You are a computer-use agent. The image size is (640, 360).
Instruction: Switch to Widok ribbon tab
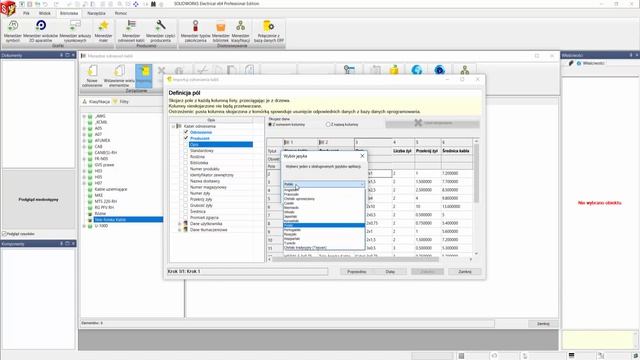[x=44, y=13]
